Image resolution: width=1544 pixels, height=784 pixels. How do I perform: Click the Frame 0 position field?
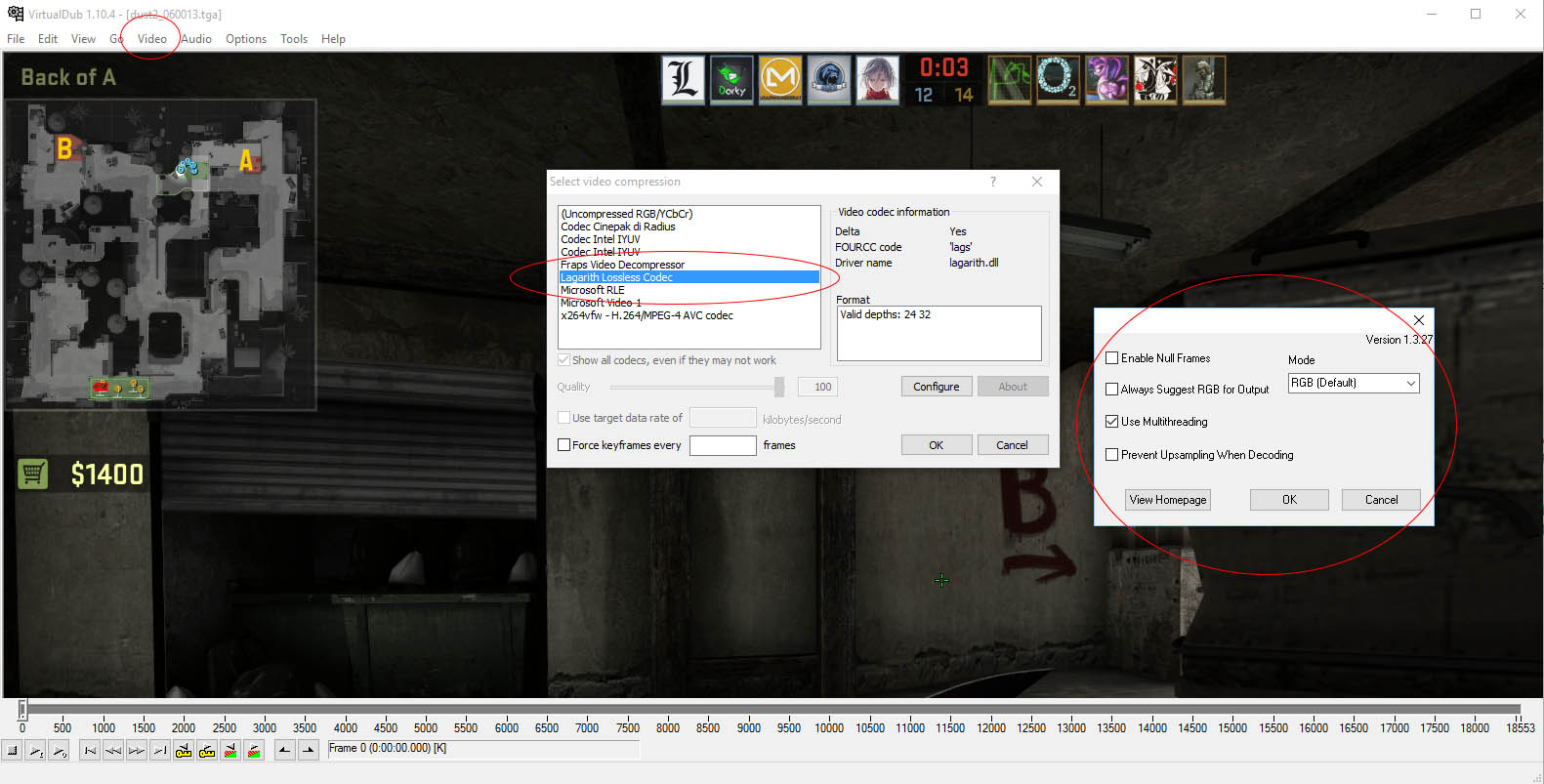coord(483,749)
